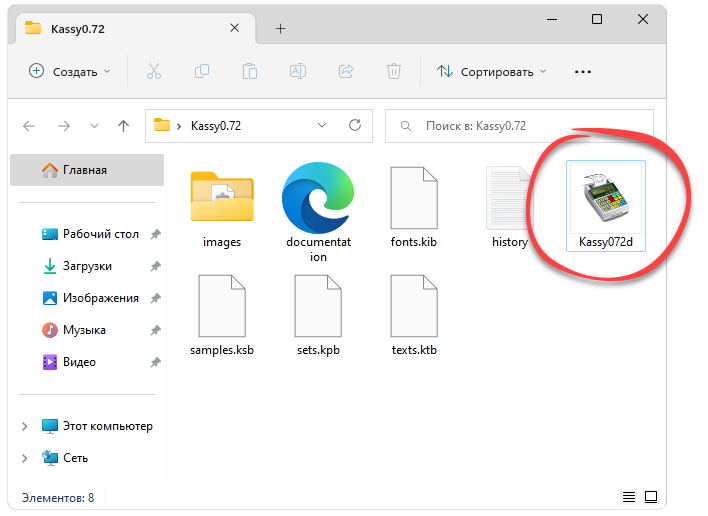Select the samples.ksb file

tap(222, 316)
